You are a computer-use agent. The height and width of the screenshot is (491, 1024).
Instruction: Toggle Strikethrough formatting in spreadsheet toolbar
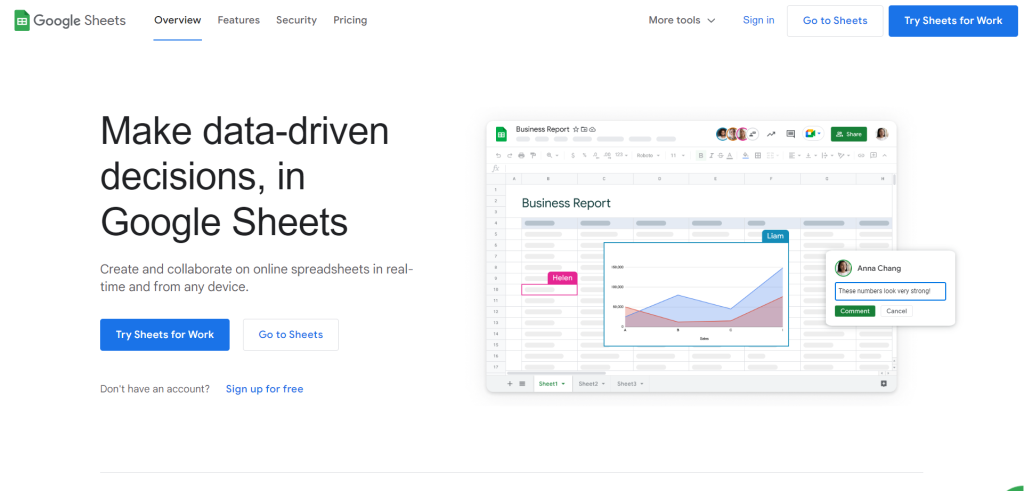(x=720, y=155)
